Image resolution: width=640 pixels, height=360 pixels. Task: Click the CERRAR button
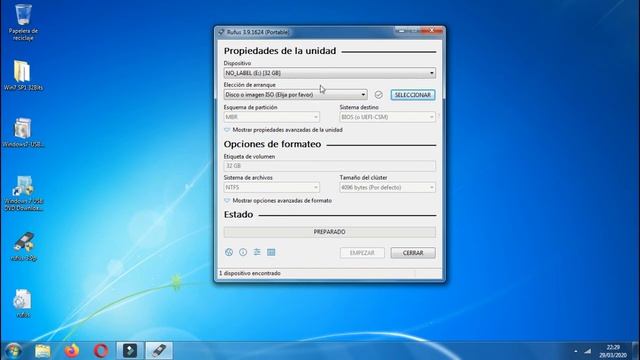pyautogui.click(x=413, y=253)
